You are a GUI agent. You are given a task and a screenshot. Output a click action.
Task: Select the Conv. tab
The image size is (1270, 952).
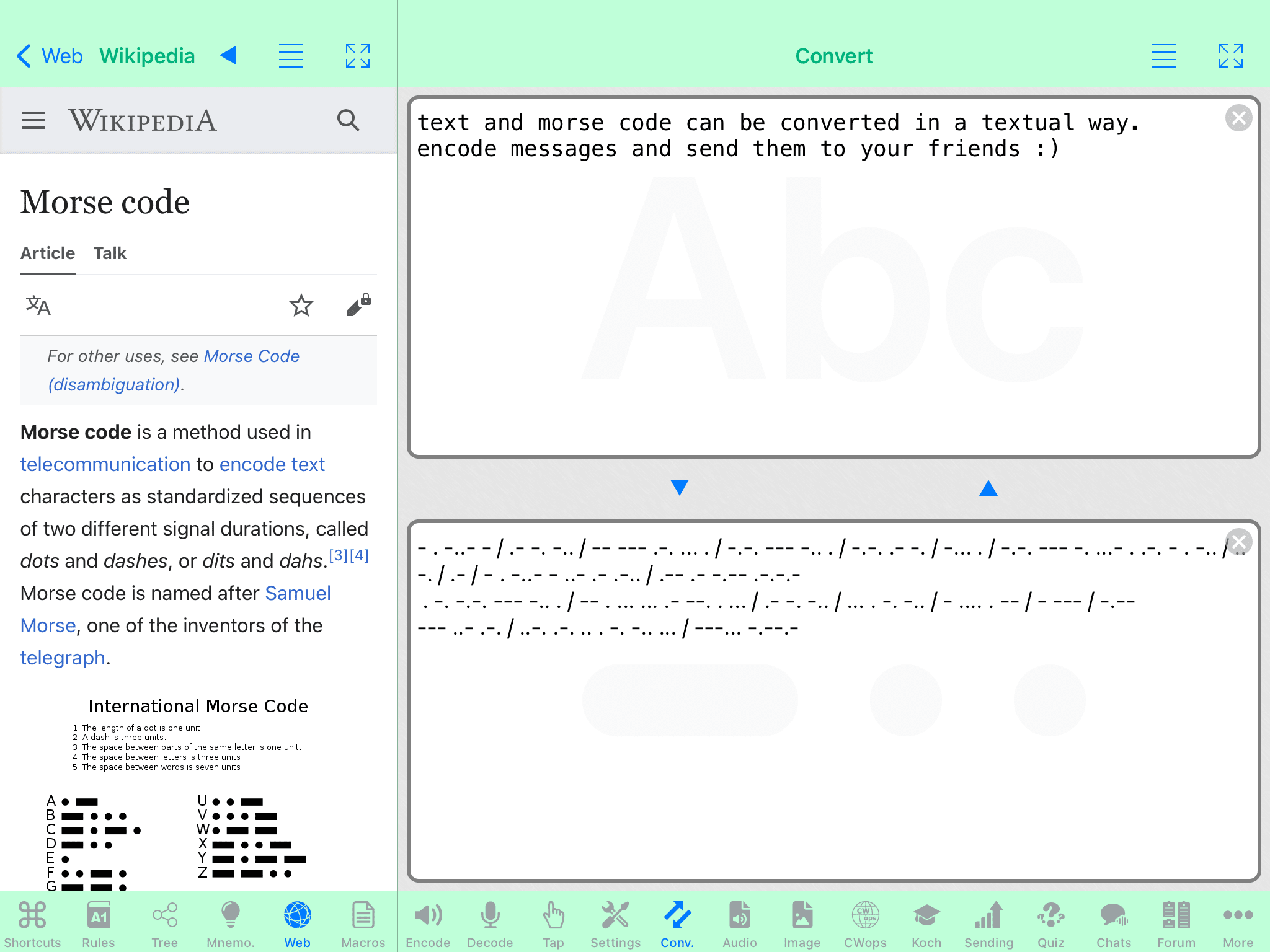tap(677, 924)
